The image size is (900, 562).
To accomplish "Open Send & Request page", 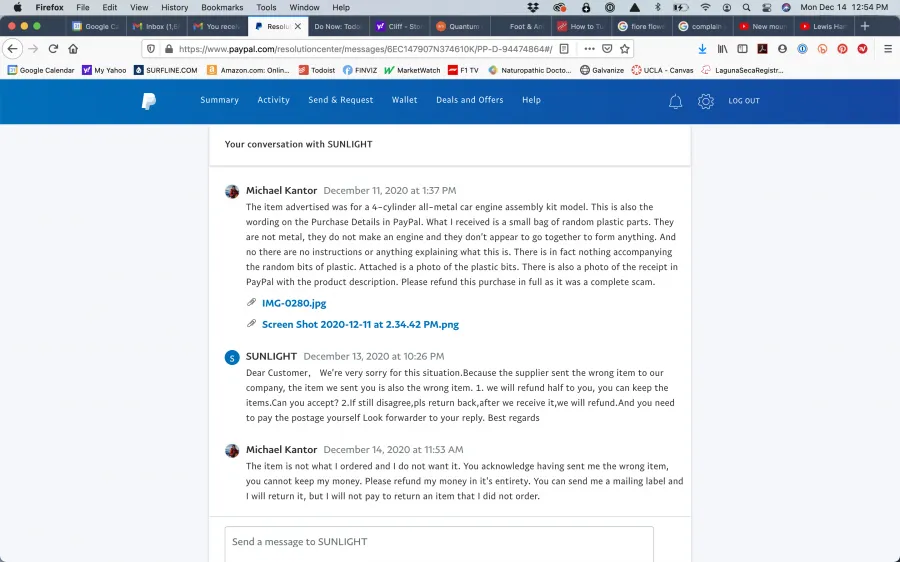I will [x=340, y=100].
